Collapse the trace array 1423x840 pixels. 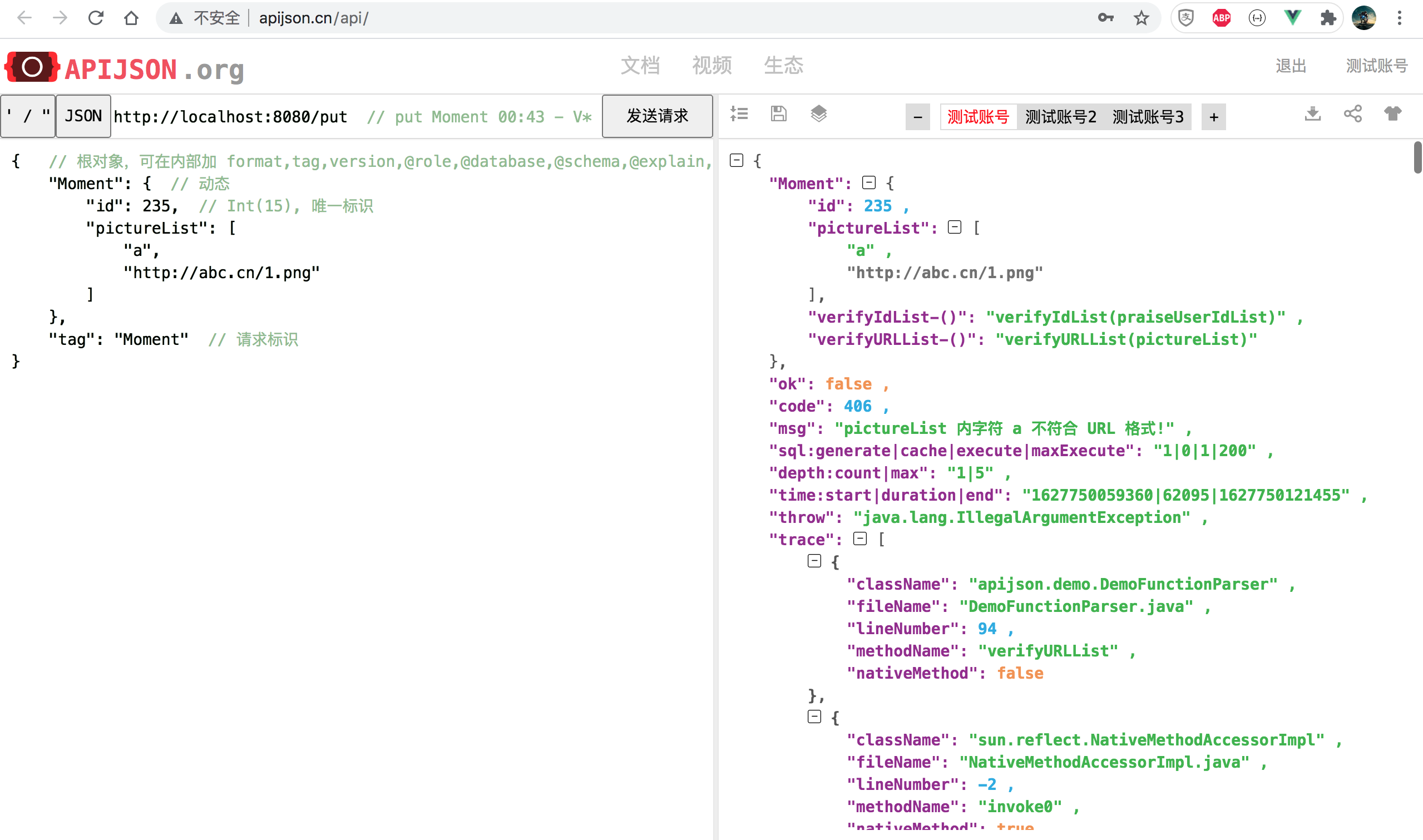point(861,539)
